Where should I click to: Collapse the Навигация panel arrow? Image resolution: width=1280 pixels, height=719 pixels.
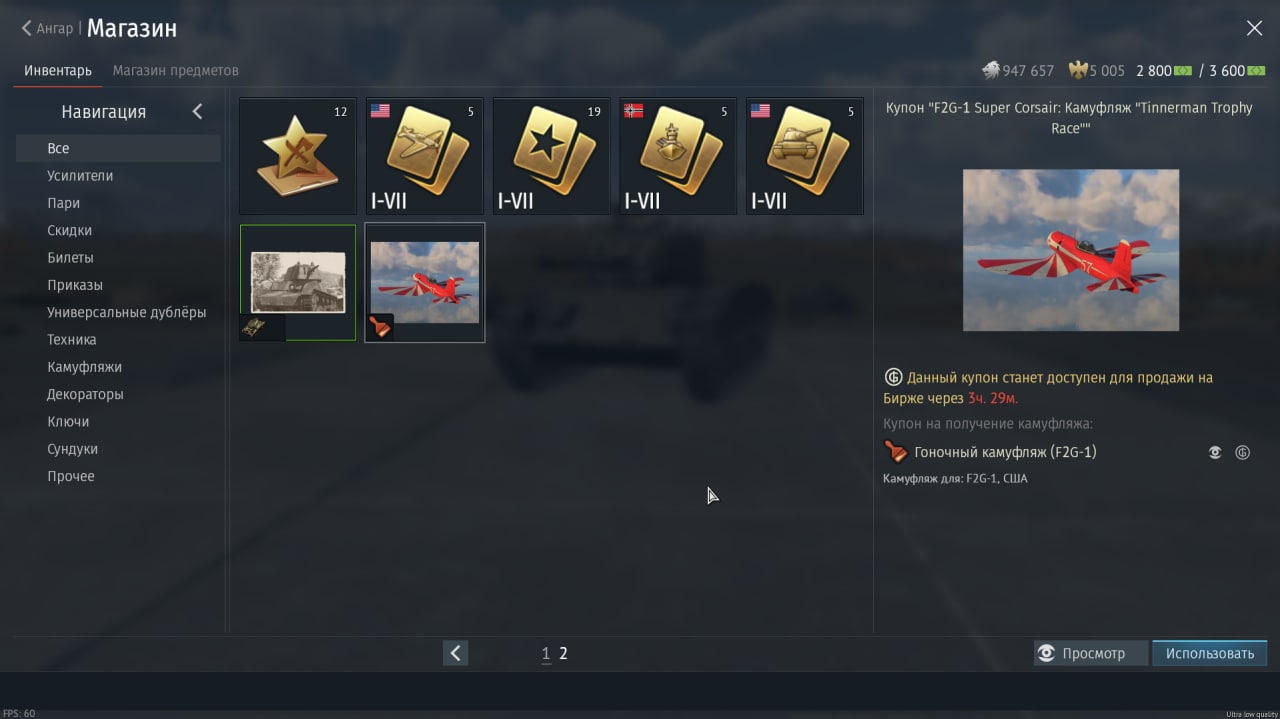pyautogui.click(x=197, y=112)
